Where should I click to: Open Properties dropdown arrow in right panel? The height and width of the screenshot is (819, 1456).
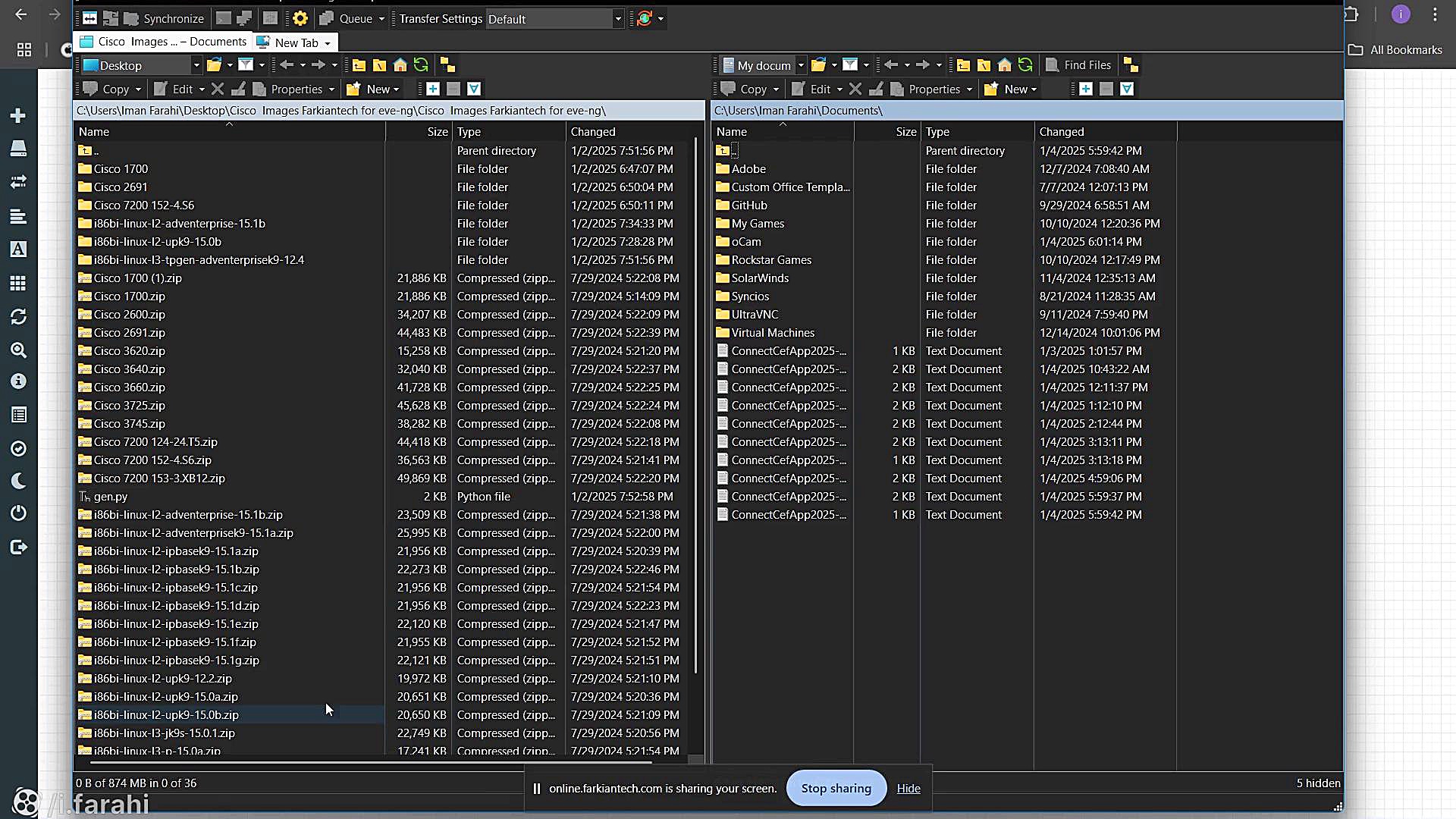(969, 89)
